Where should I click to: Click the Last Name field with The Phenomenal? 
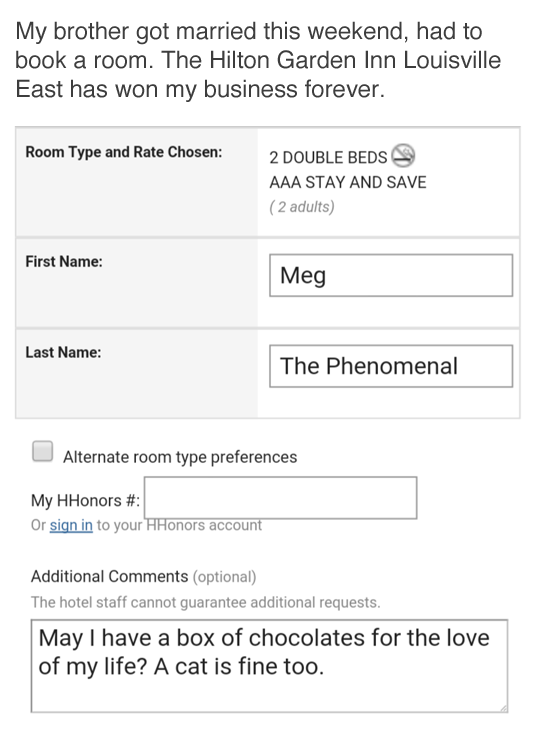[x=391, y=366]
